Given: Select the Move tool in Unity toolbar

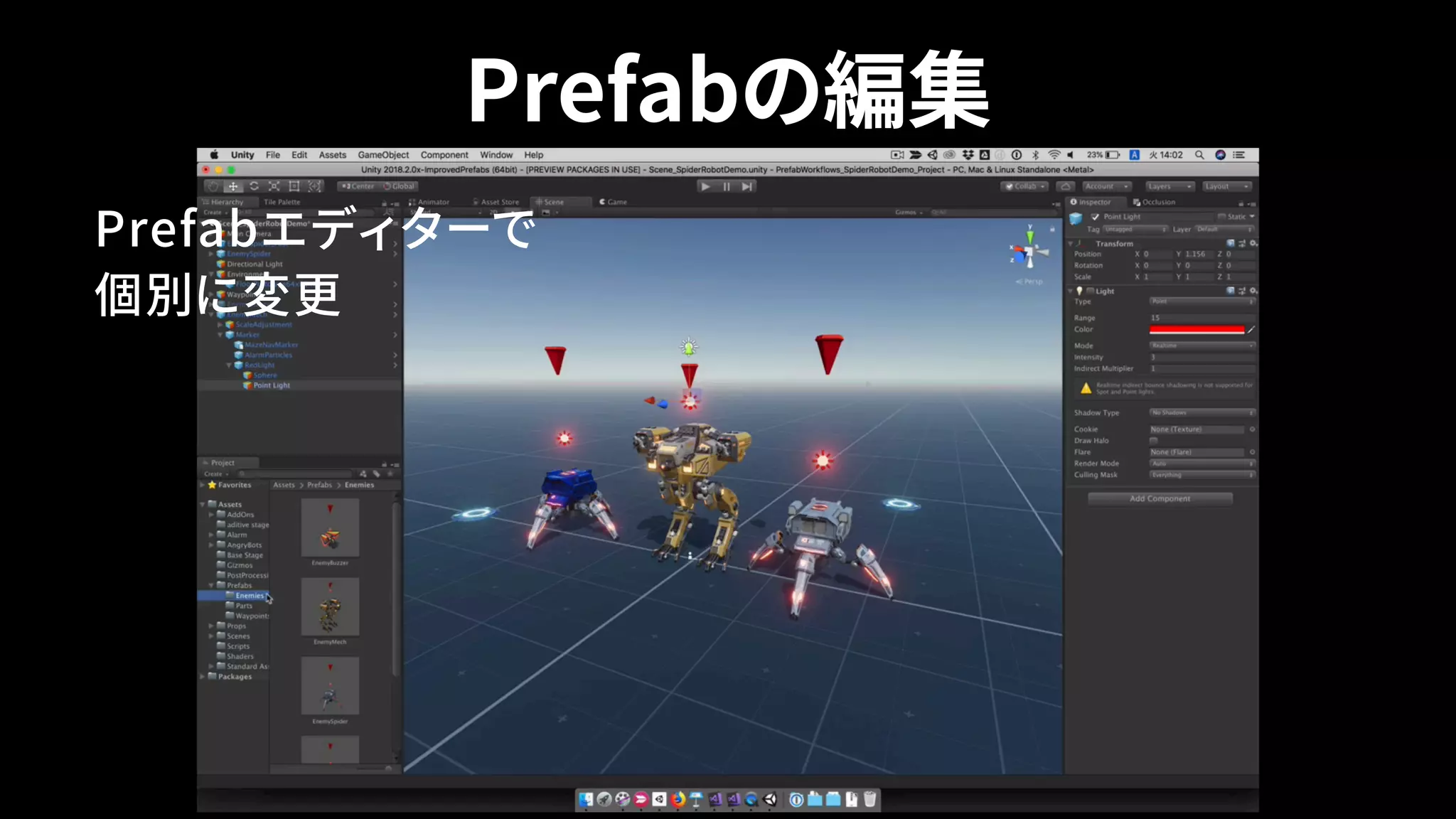Looking at the screenshot, I should click(233, 186).
